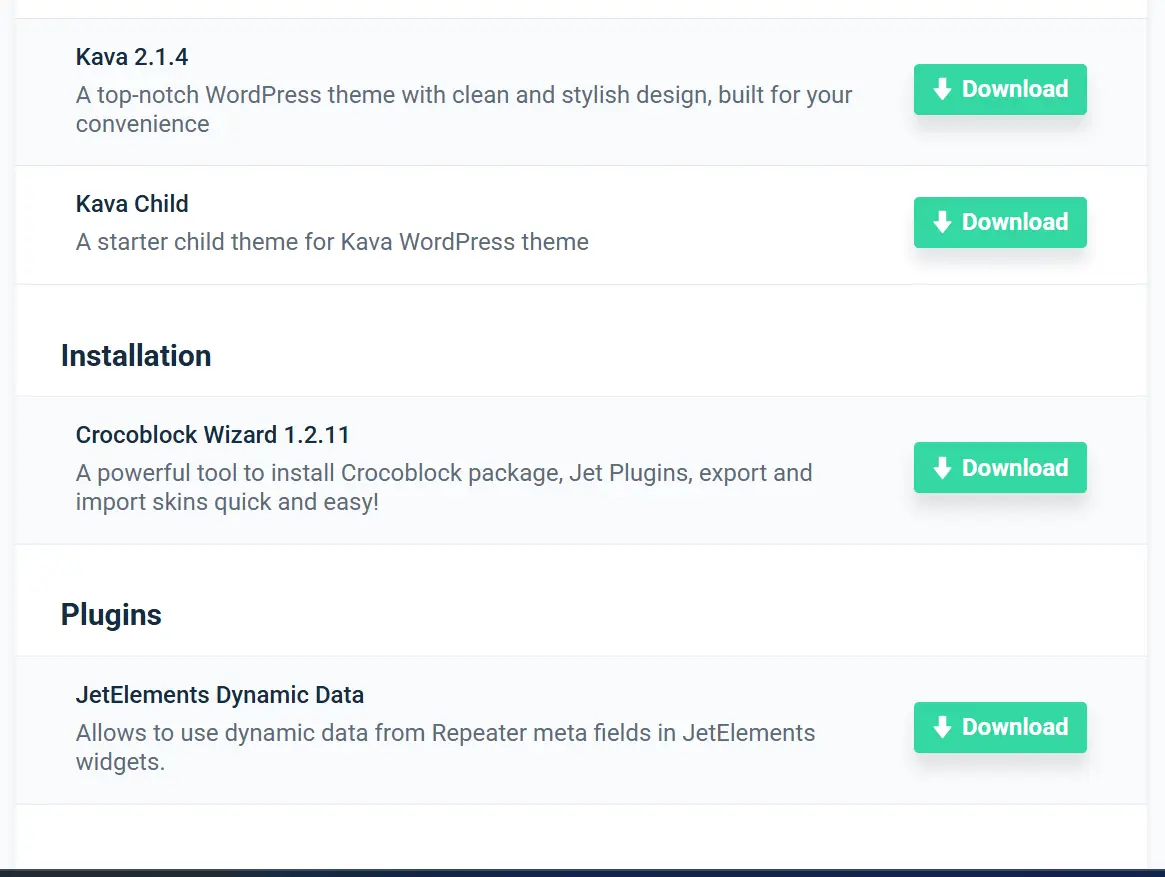Click the empty area below the JetElements row
Viewport: 1165px width, 877px height.
click(x=580, y=835)
